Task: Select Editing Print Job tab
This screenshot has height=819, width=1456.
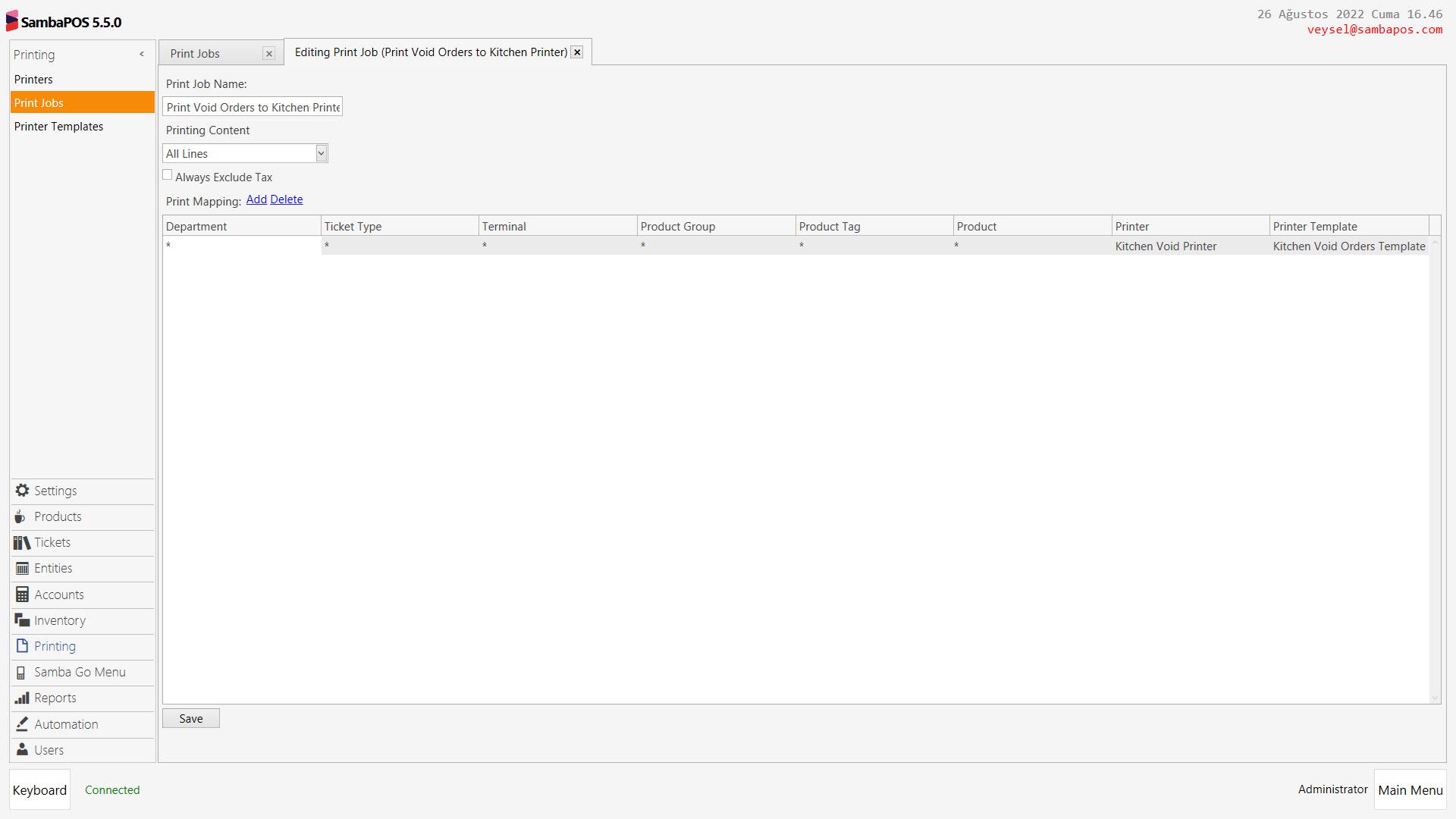Action: pos(431,52)
